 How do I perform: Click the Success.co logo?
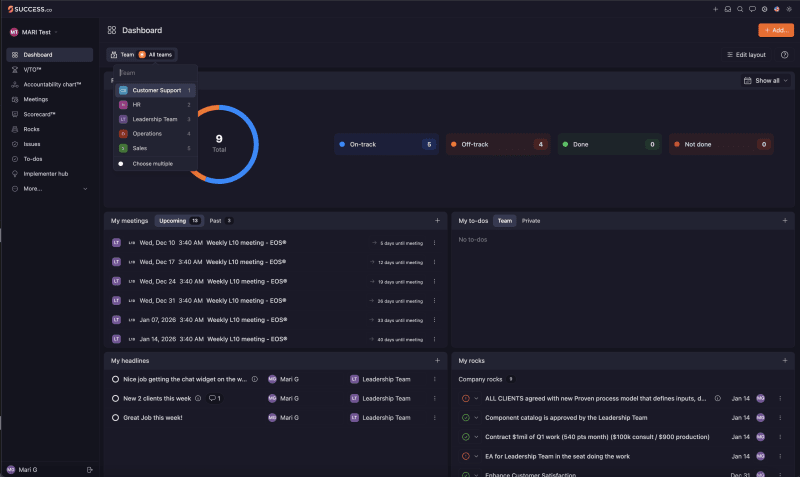tap(30, 9)
